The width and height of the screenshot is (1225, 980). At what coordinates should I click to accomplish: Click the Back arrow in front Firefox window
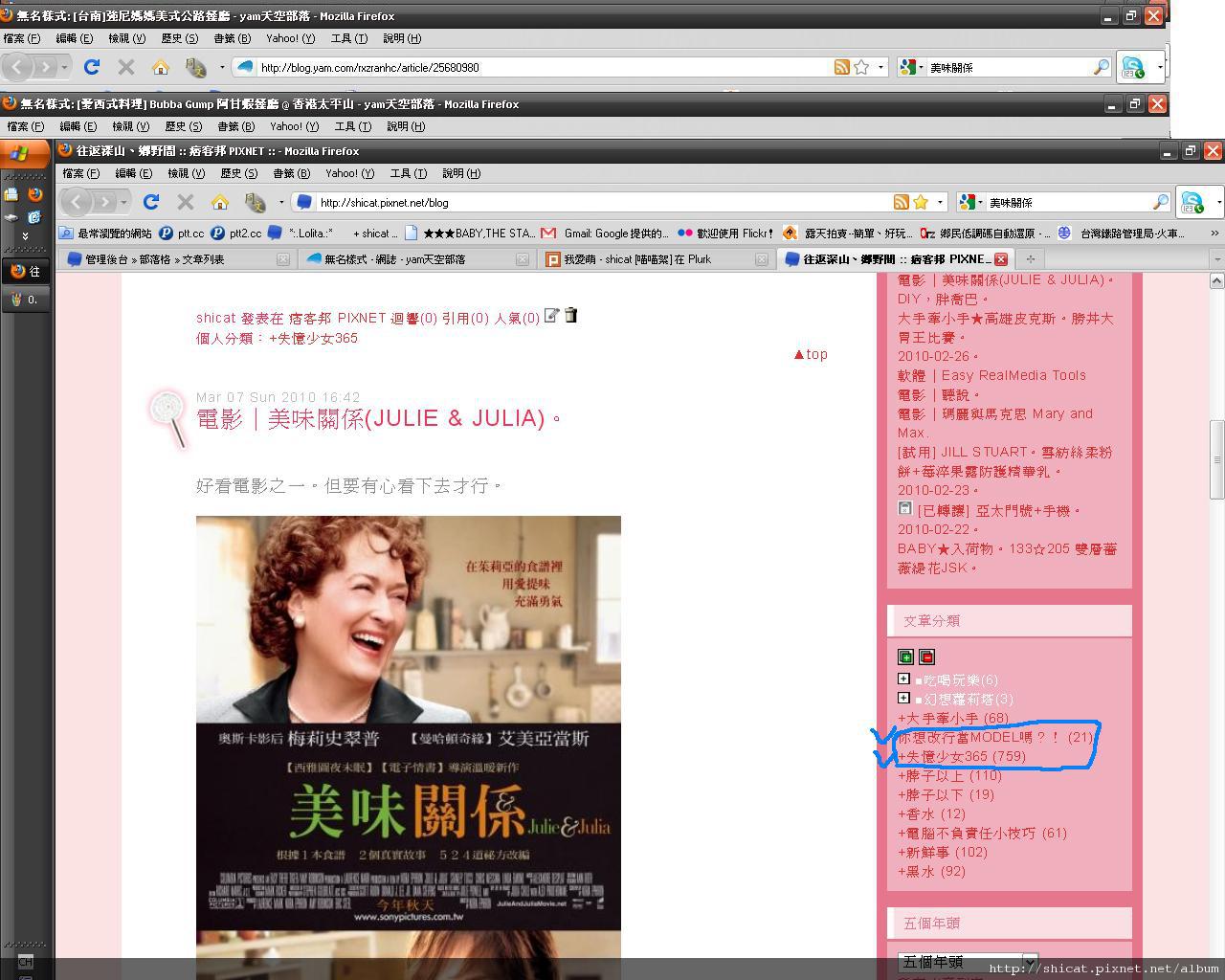(77, 202)
